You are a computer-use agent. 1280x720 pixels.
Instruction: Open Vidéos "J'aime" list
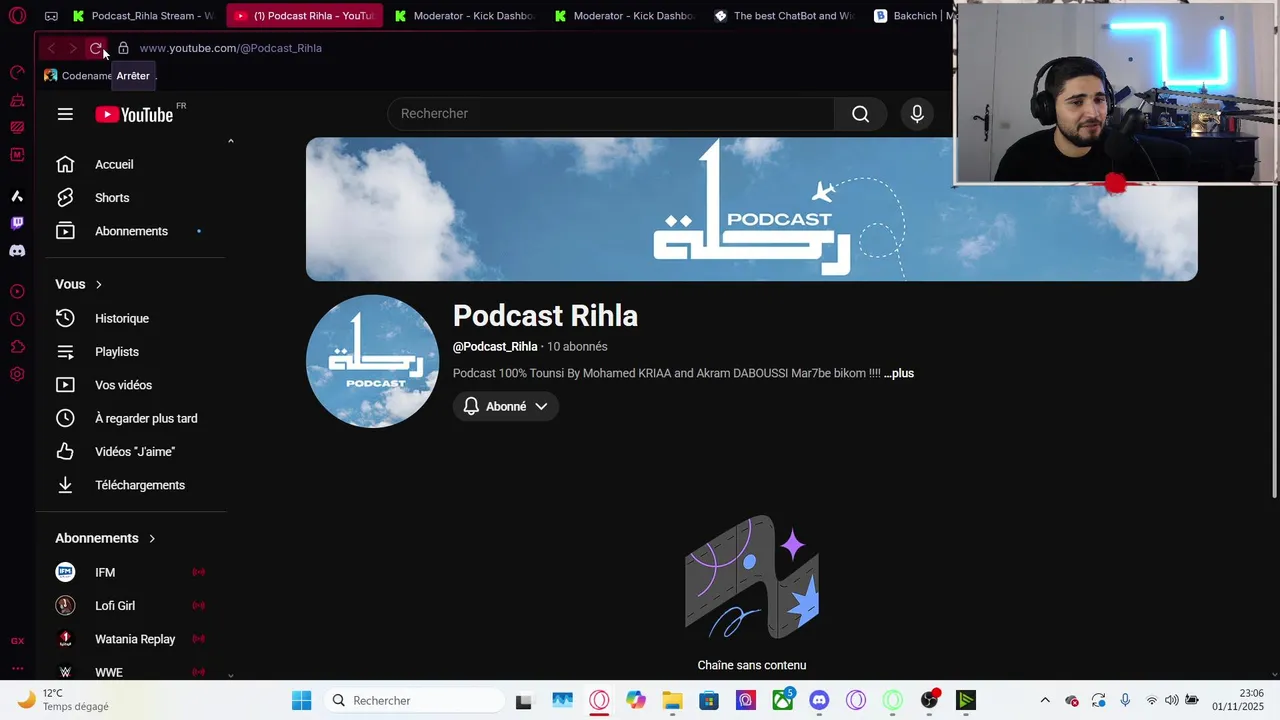click(x=135, y=452)
